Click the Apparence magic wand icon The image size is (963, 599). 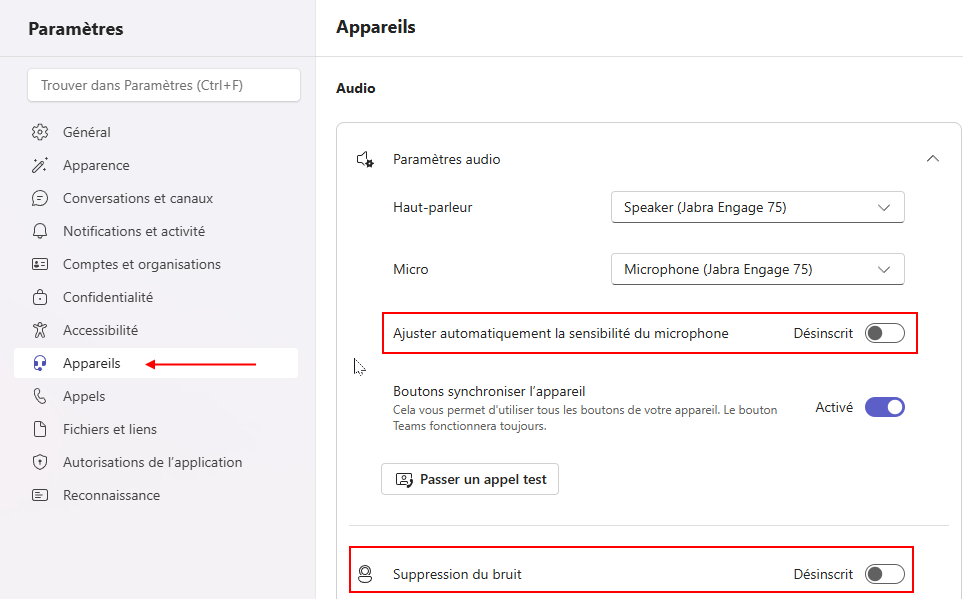click(x=40, y=165)
